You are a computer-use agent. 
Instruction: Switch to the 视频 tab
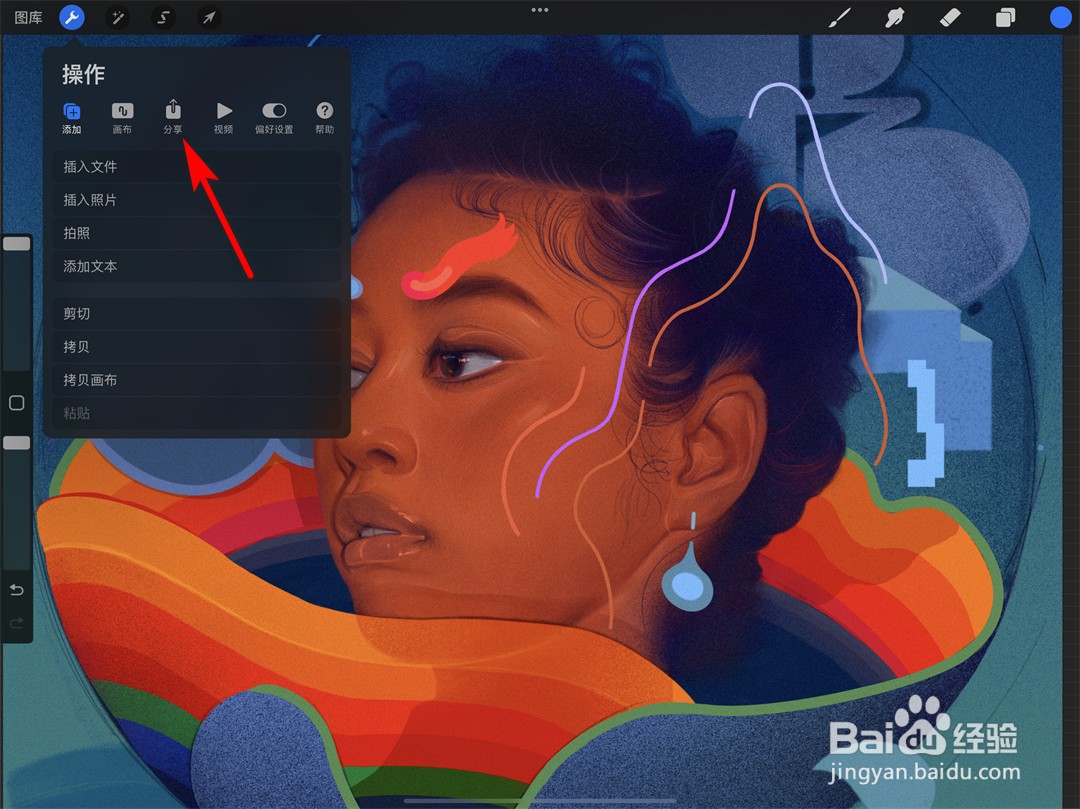(x=223, y=118)
